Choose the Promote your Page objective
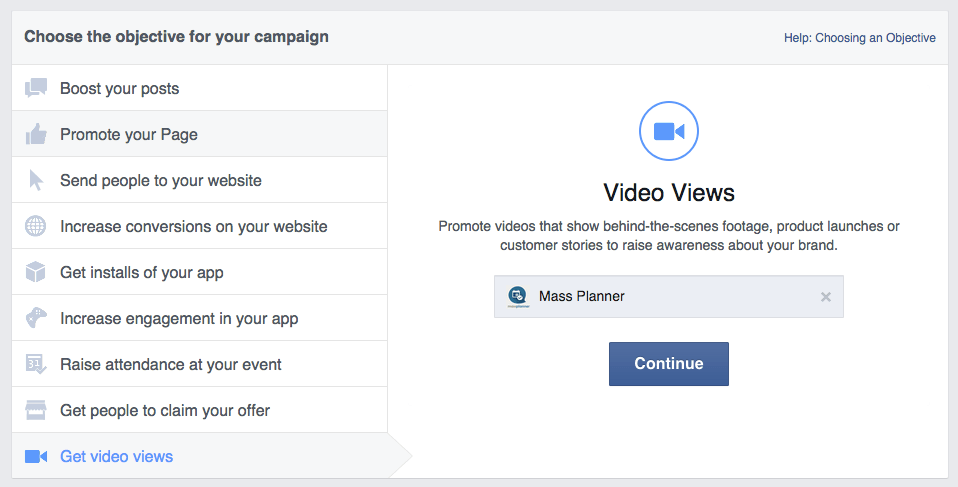 (199, 134)
